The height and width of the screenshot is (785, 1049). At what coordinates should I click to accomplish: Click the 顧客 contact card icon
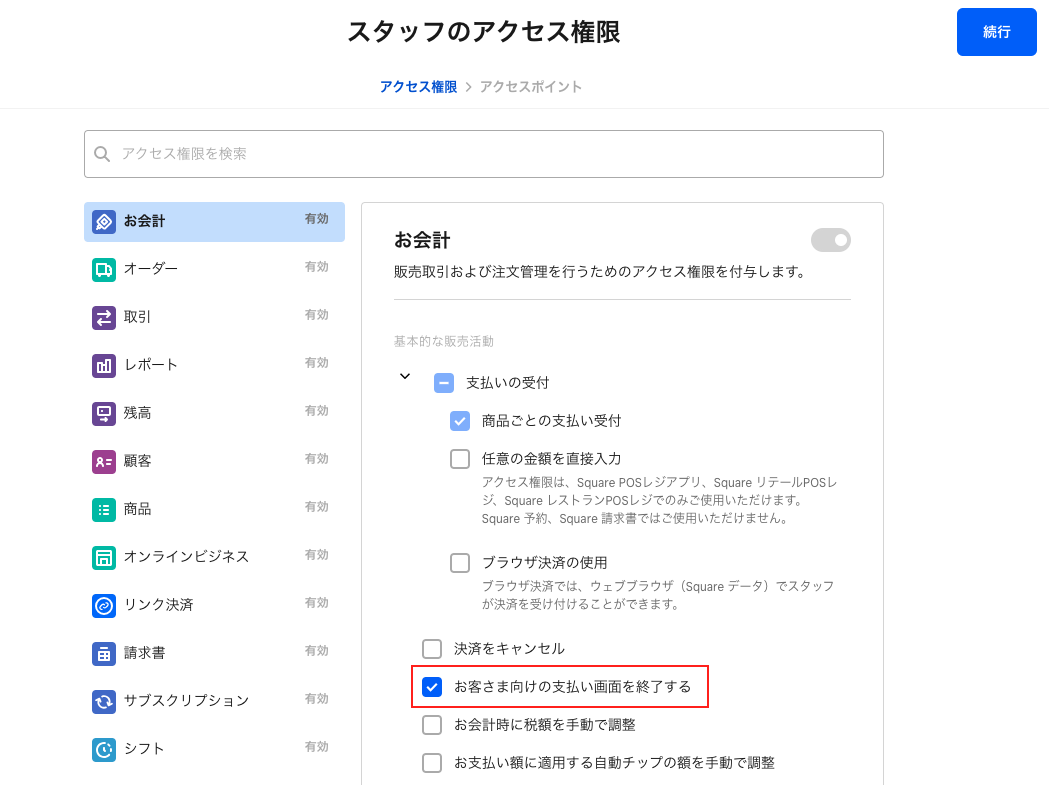[104, 462]
